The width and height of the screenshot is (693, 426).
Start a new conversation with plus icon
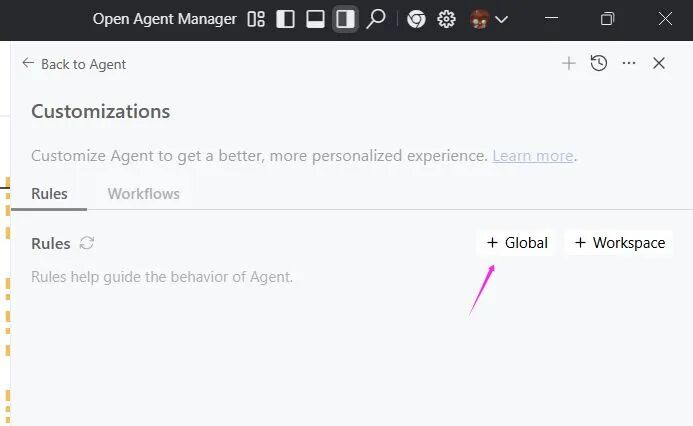click(x=569, y=63)
